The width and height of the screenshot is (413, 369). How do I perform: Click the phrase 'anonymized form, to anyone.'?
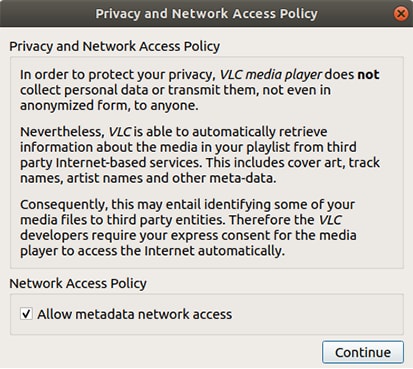tap(109, 105)
